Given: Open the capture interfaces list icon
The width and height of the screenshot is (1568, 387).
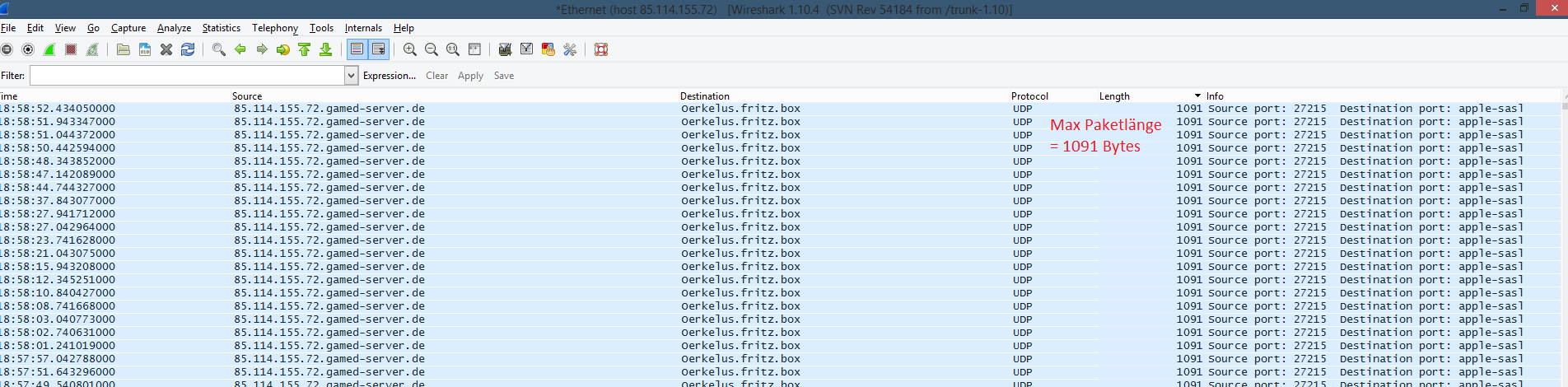Looking at the screenshot, I should tap(7, 49).
